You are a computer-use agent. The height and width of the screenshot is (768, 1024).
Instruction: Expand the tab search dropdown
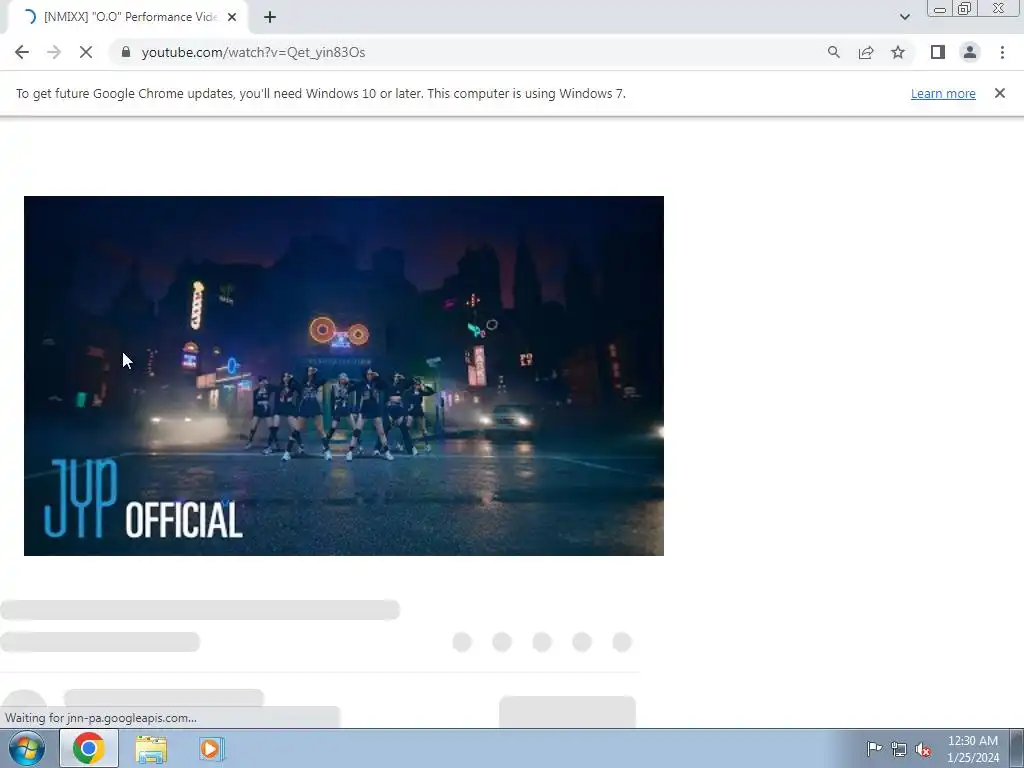pyautogui.click(x=904, y=17)
